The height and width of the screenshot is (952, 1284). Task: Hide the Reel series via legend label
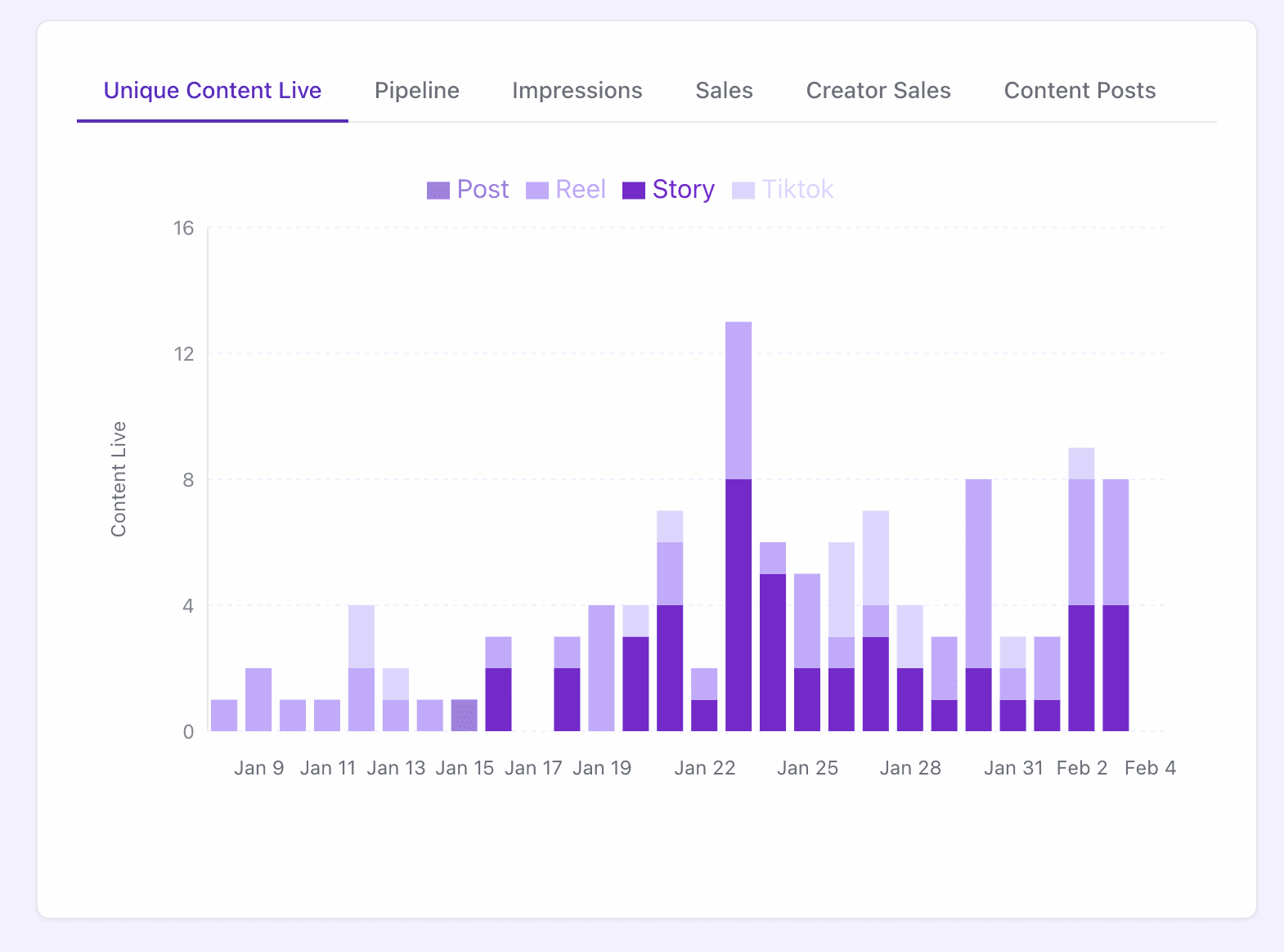(x=581, y=190)
